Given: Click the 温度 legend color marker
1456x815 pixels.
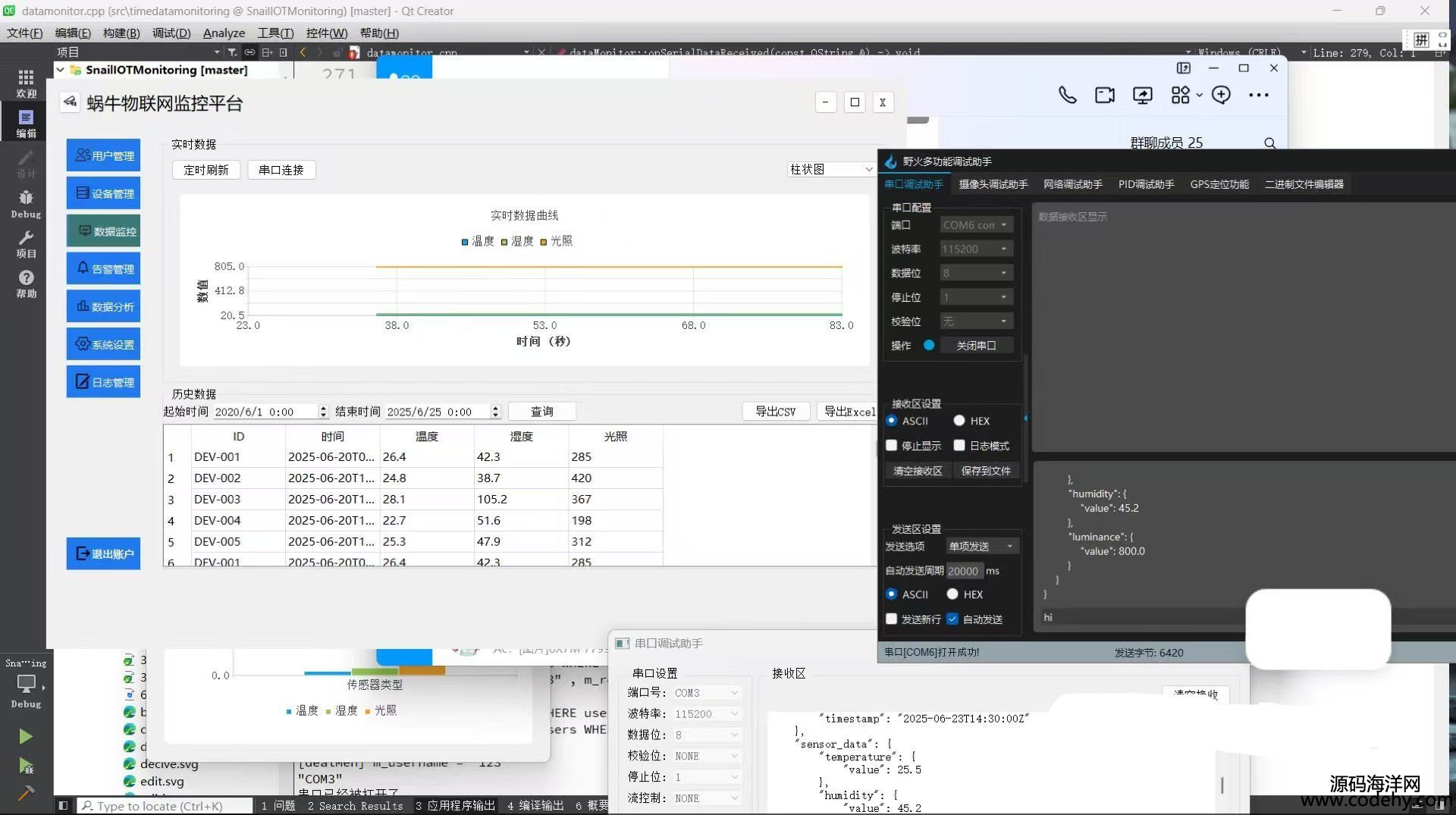Looking at the screenshot, I should point(465,242).
